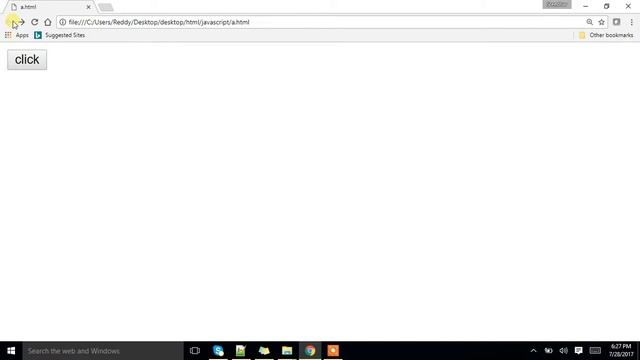Open Skype from the taskbar
640x360 pixels.
218,351
